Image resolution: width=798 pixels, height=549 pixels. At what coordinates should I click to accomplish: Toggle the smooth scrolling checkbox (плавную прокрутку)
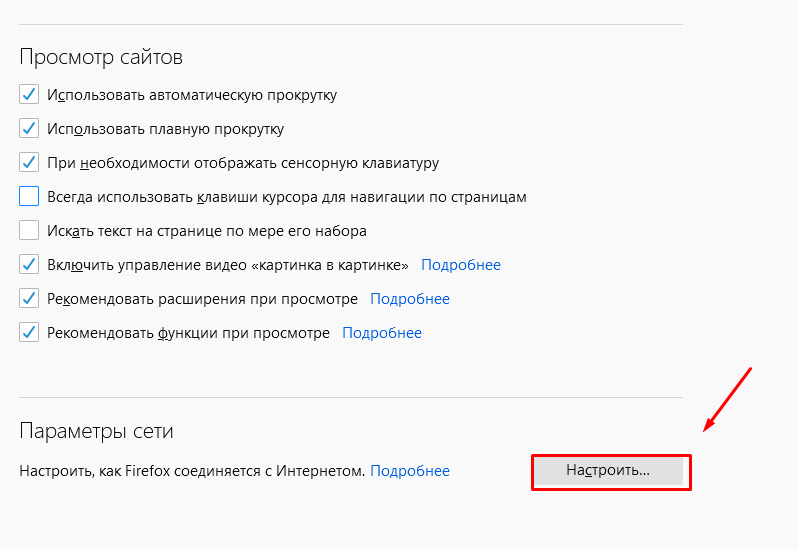point(29,129)
